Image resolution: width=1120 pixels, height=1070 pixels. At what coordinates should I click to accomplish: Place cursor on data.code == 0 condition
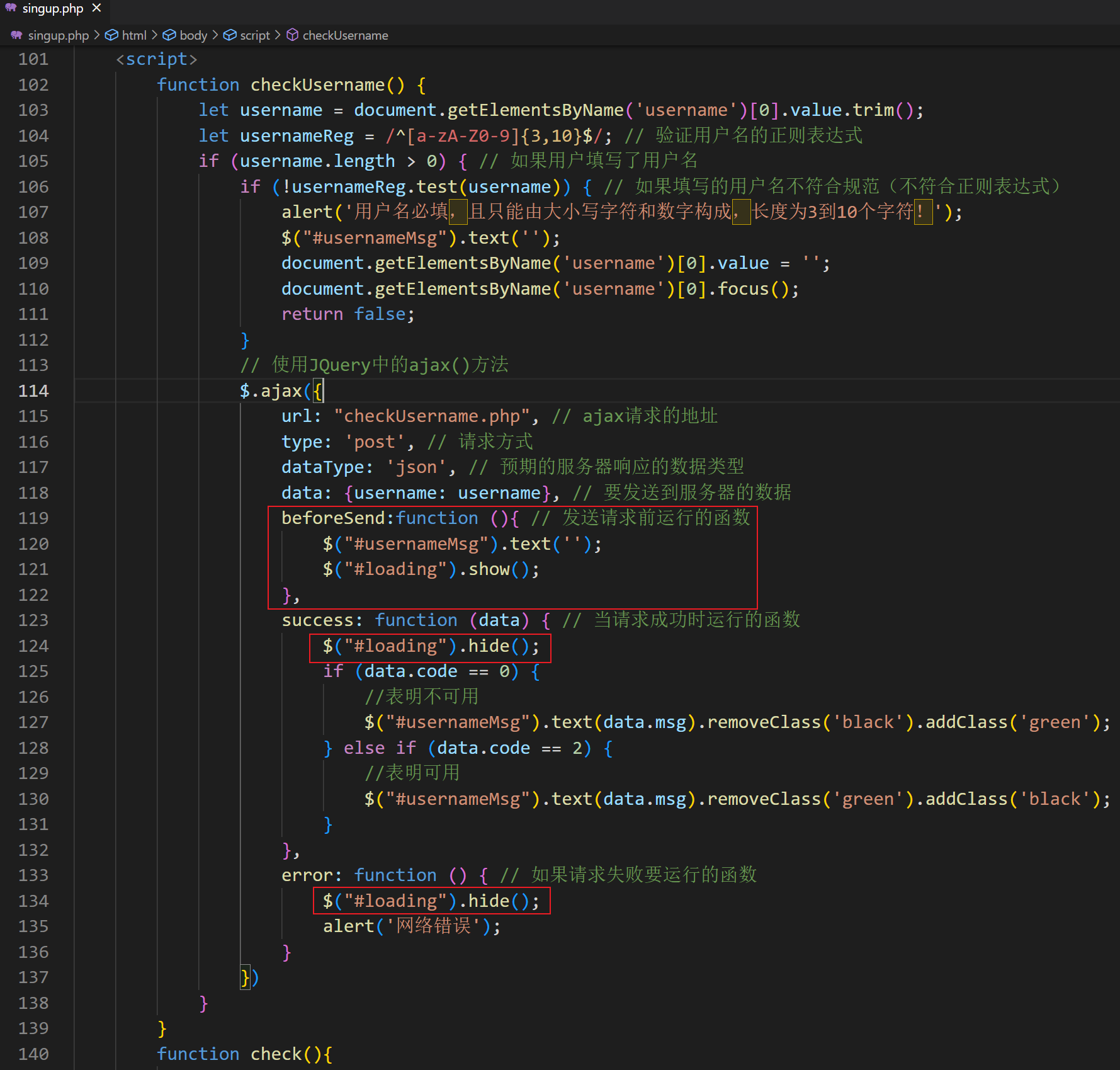click(x=437, y=671)
